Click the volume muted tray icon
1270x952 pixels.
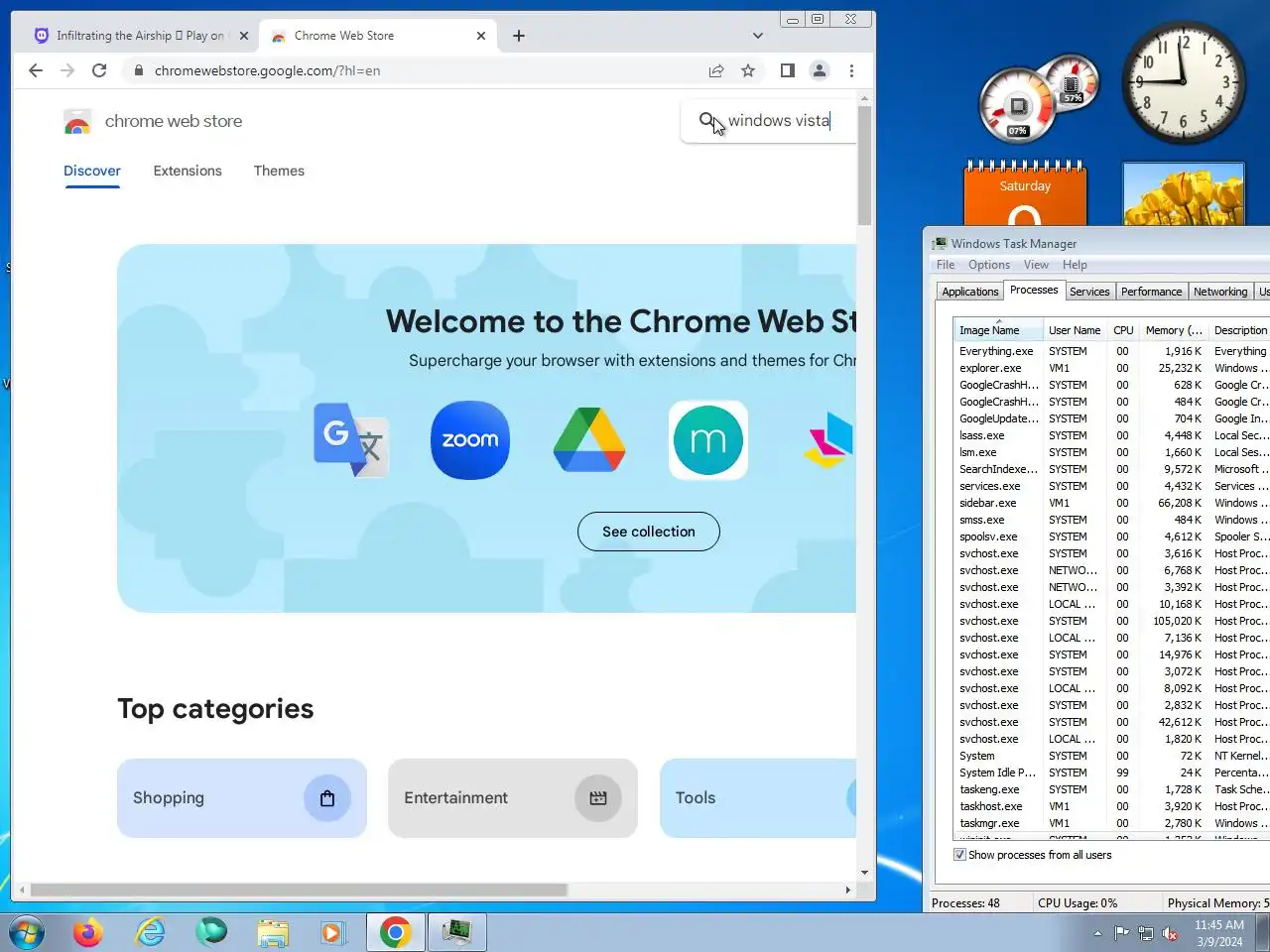pos(1170,934)
